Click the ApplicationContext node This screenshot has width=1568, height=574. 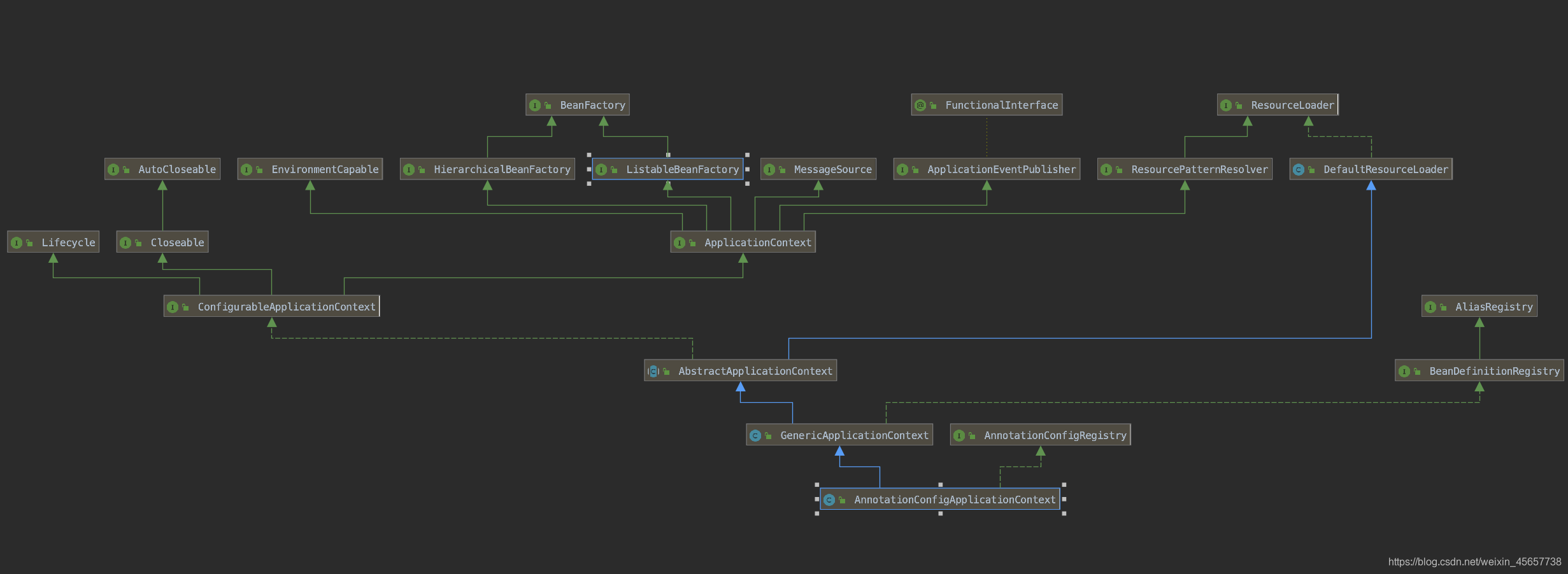[x=743, y=242]
